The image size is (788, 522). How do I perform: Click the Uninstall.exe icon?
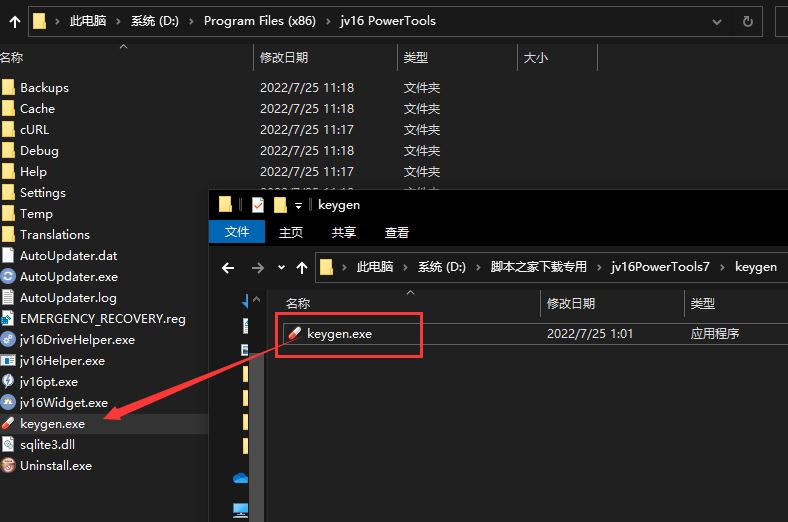coord(8,466)
